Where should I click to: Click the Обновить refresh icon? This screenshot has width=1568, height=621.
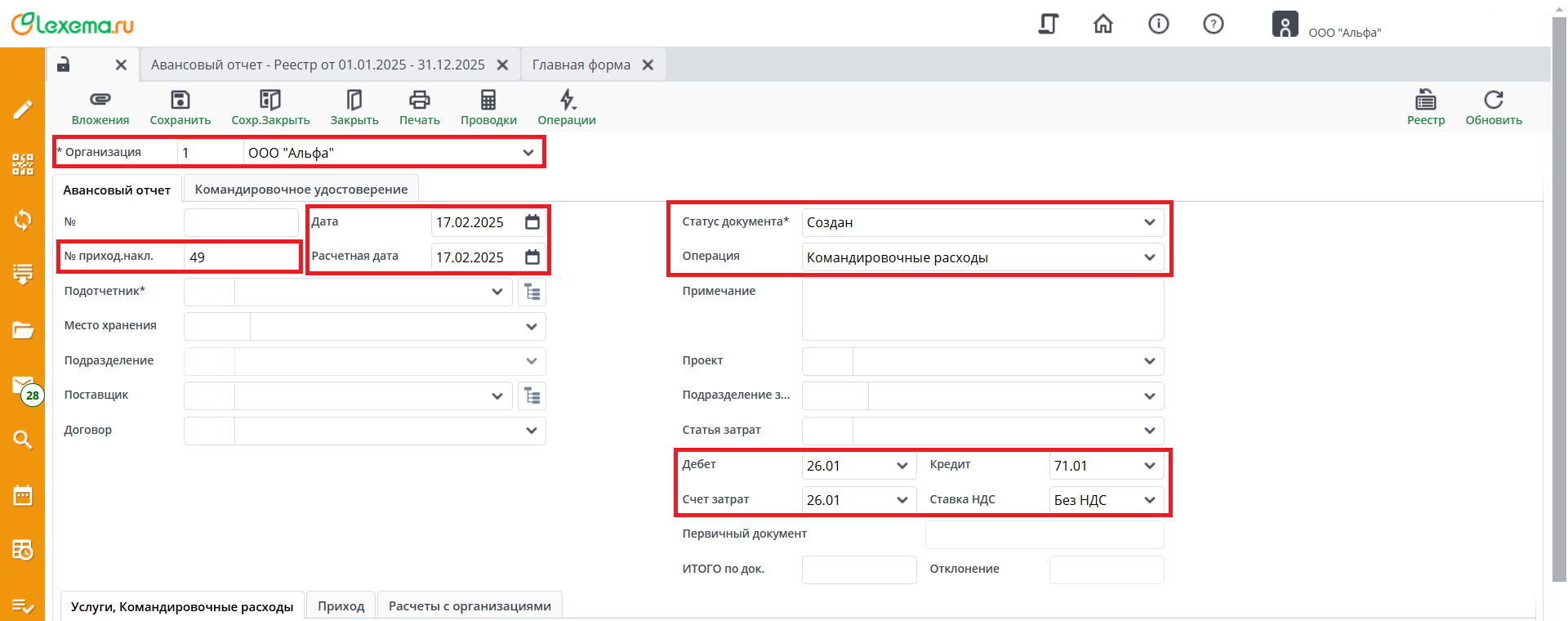pyautogui.click(x=1493, y=100)
